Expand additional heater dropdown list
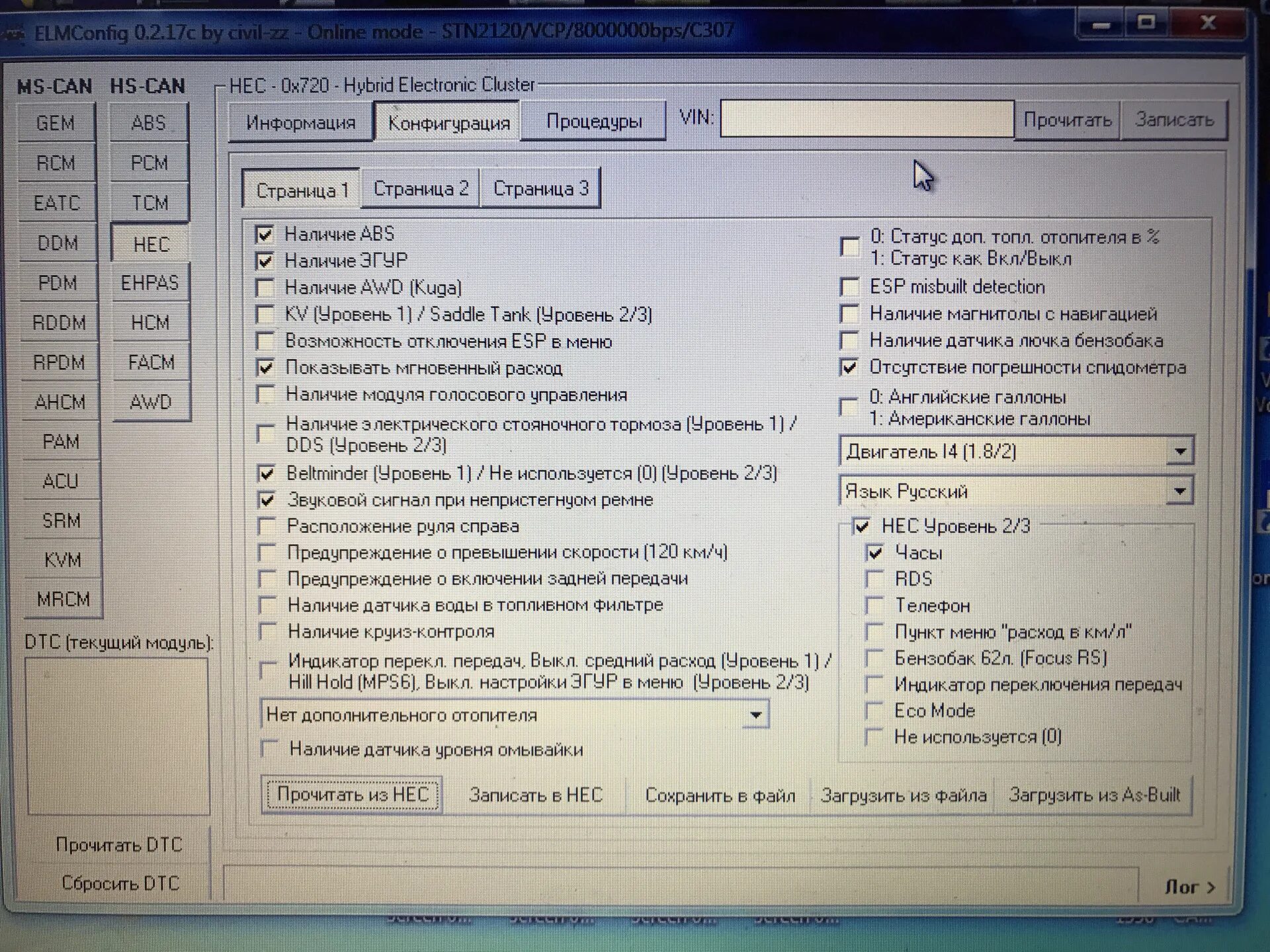 point(755,715)
